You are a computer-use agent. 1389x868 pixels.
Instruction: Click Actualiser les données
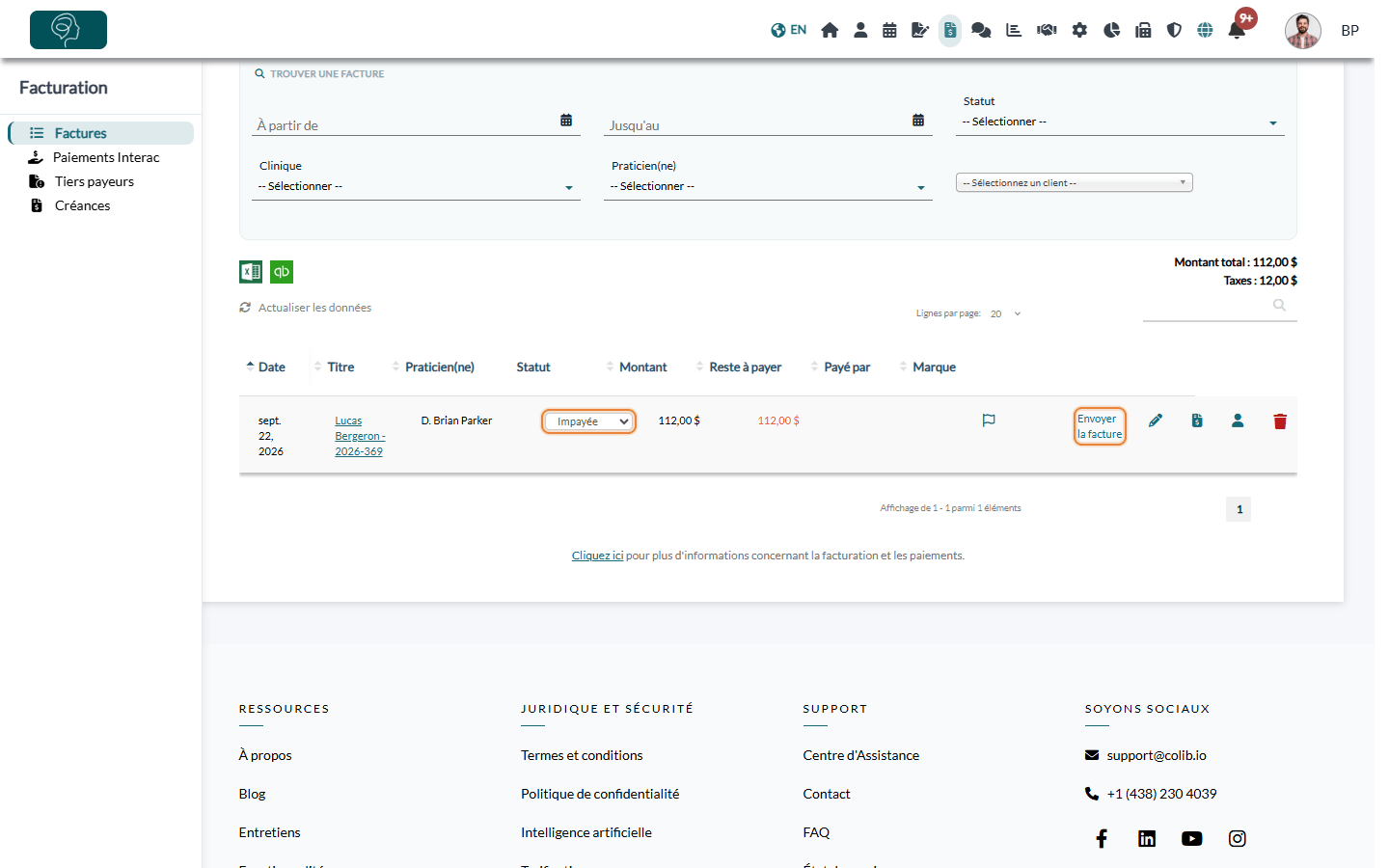[306, 308]
